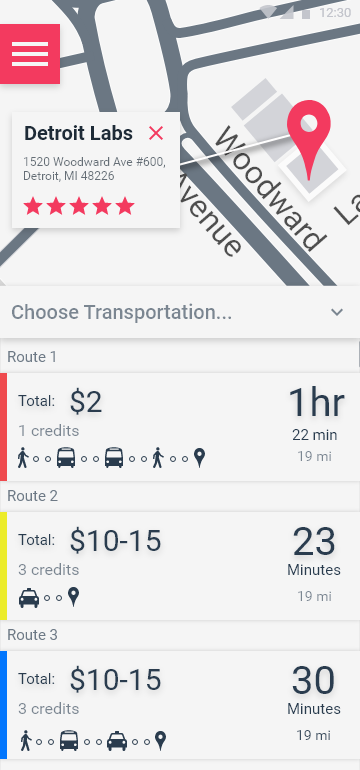
Task: Select the Route 1 header label
Action: [x=32, y=357]
